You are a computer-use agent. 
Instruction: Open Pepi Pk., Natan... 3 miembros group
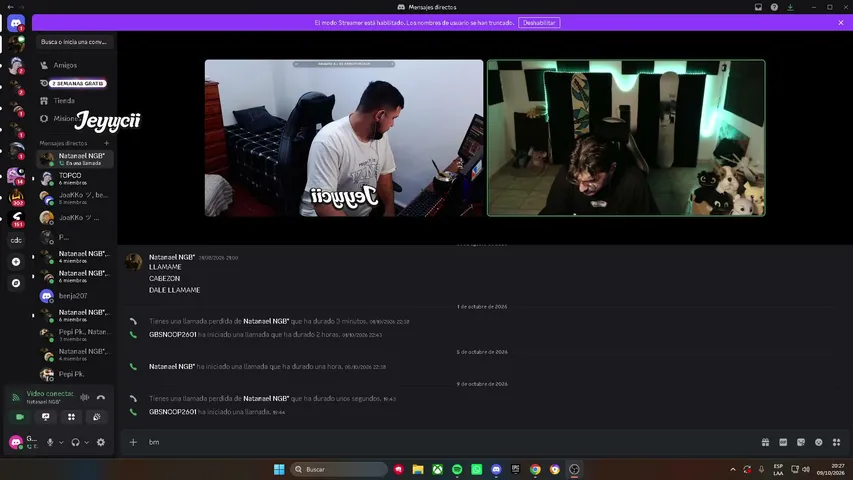click(75, 335)
